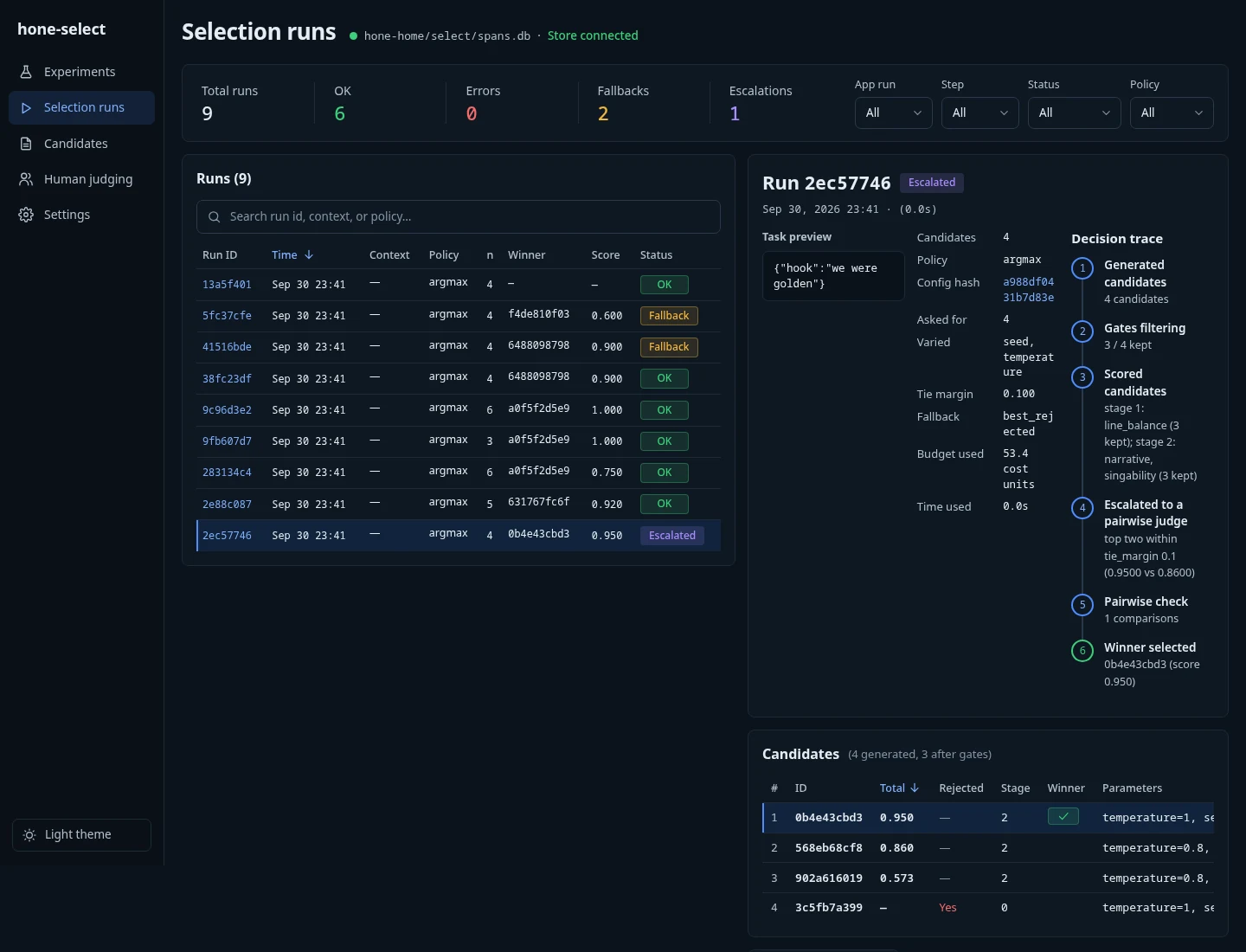Click the green Store connected status dot
1246x952 pixels.
click(x=353, y=36)
